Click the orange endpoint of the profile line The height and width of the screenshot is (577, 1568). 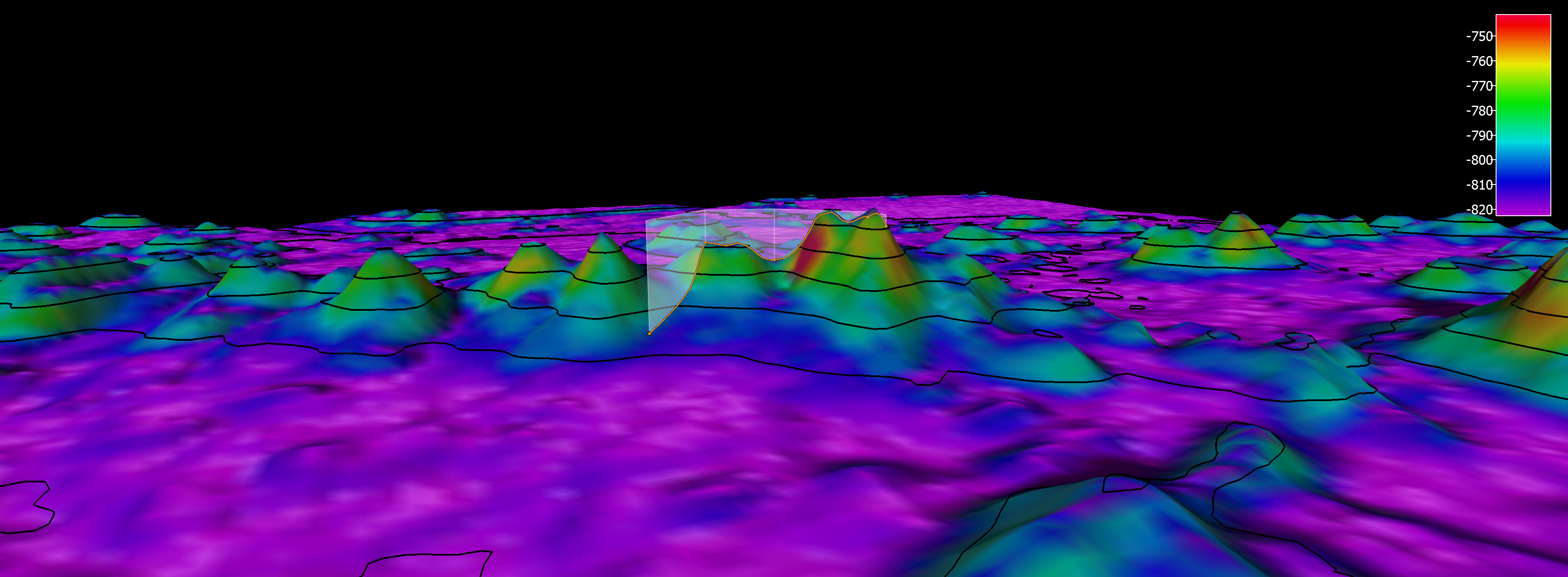(650, 333)
